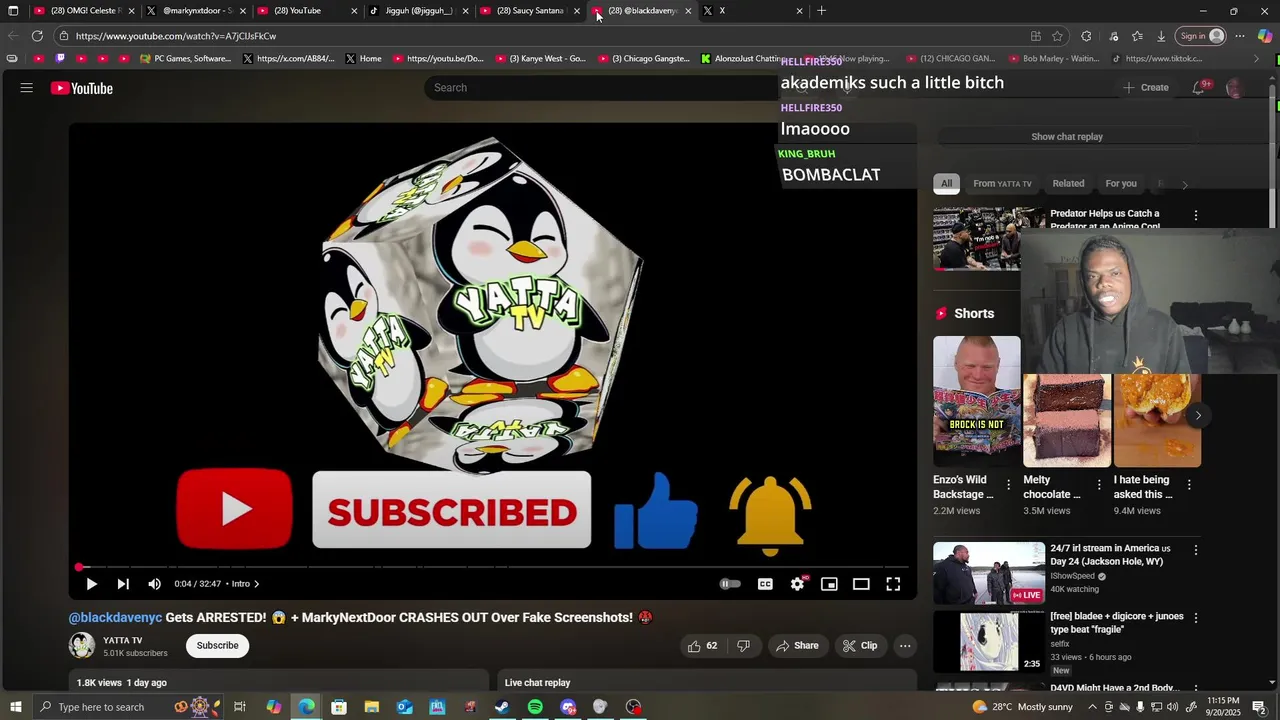Image resolution: width=1280 pixels, height=720 pixels.
Task: Open options for Predator Helps us video
Action: pyautogui.click(x=1195, y=216)
